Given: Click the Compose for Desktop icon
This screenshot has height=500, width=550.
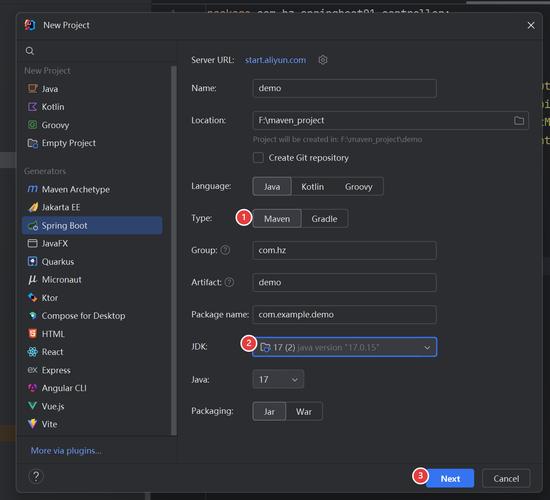Looking at the screenshot, I should (33, 315).
